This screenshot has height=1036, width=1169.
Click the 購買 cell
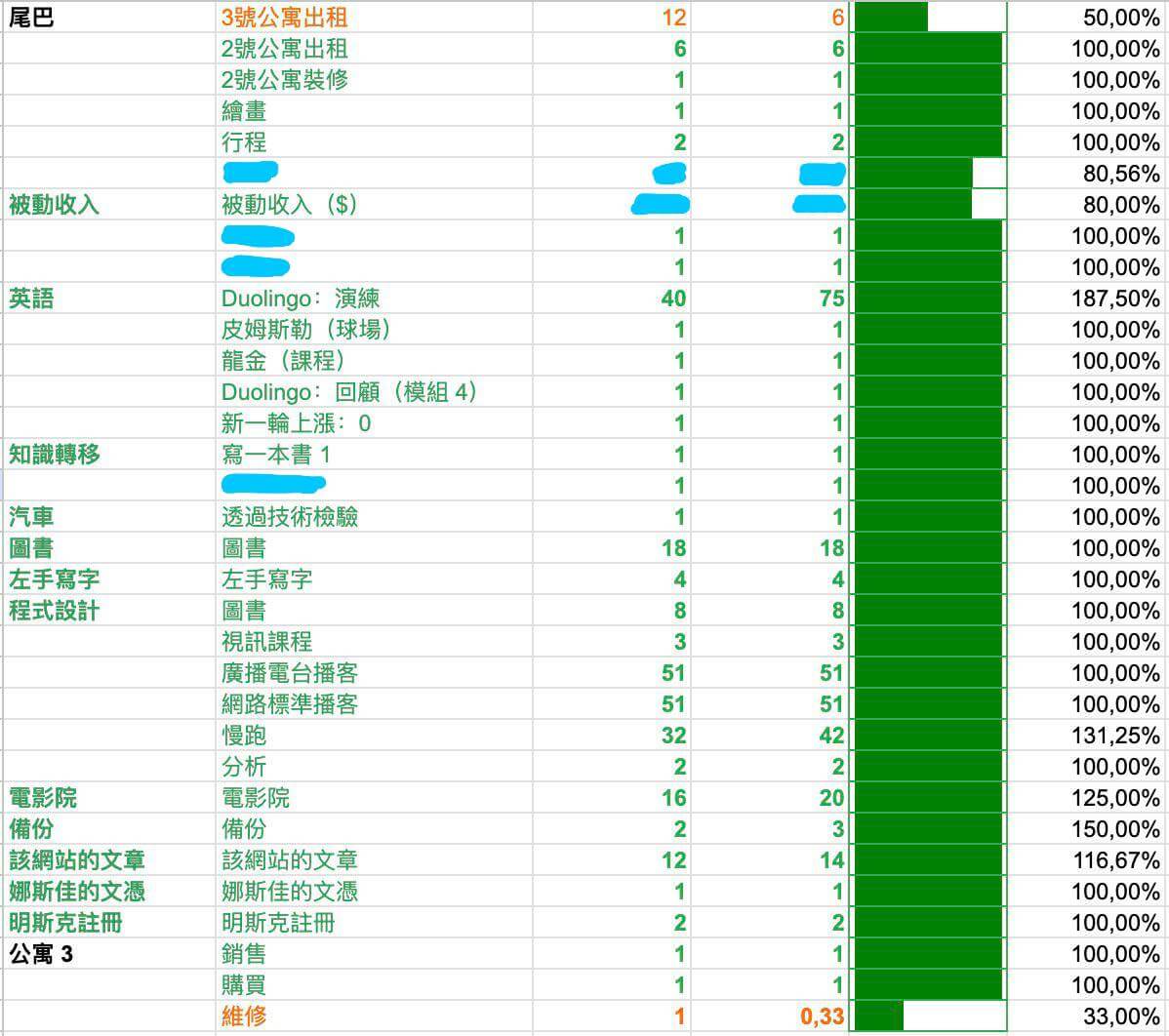[375, 985]
